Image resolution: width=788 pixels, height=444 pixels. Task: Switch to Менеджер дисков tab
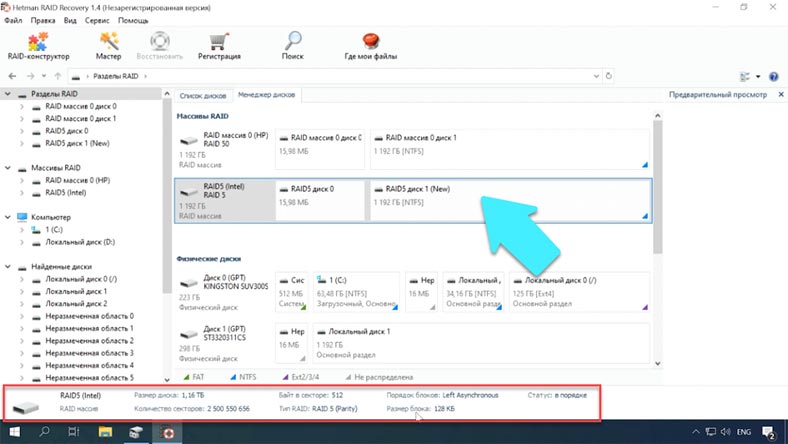266,95
